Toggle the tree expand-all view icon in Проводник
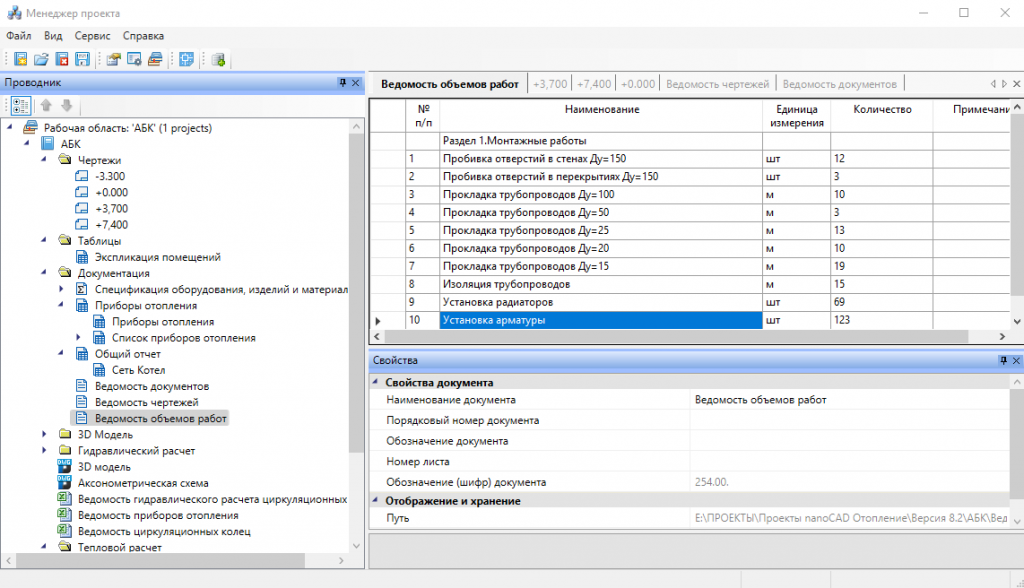The image size is (1024, 588). click(20, 106)
